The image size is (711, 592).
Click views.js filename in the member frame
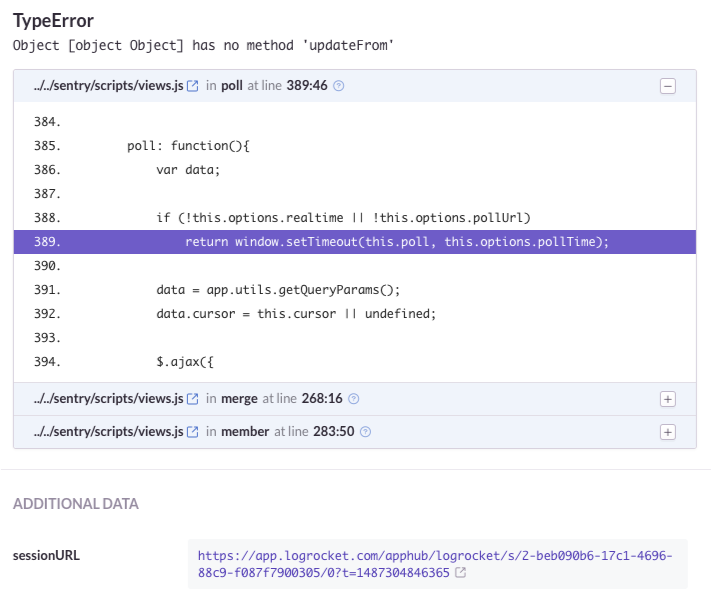(x=108, y=432)
